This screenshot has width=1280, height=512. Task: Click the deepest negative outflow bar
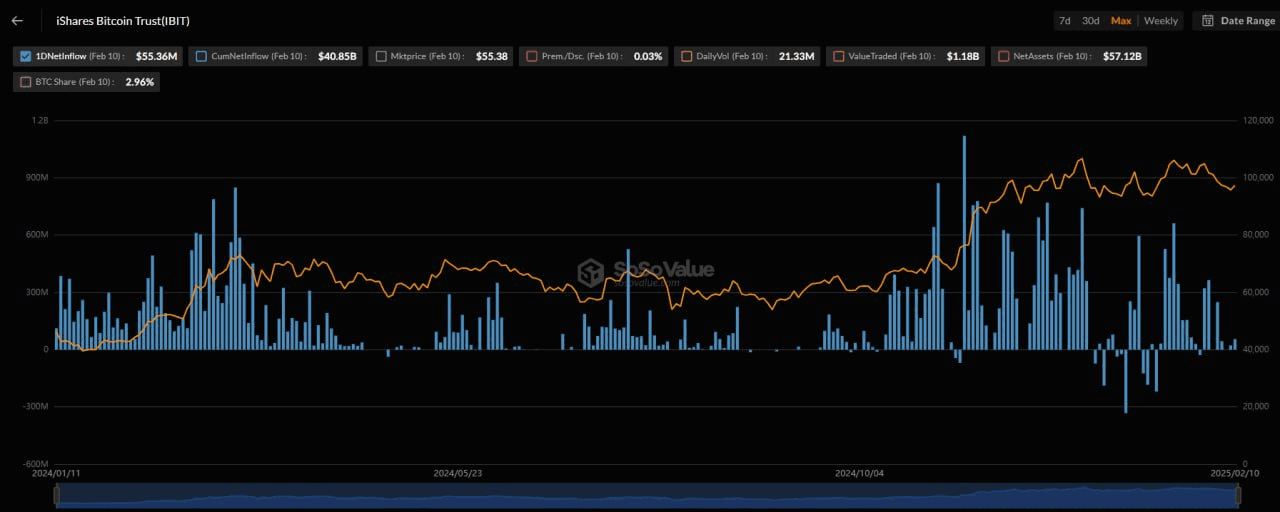(x=1125, y=381)
